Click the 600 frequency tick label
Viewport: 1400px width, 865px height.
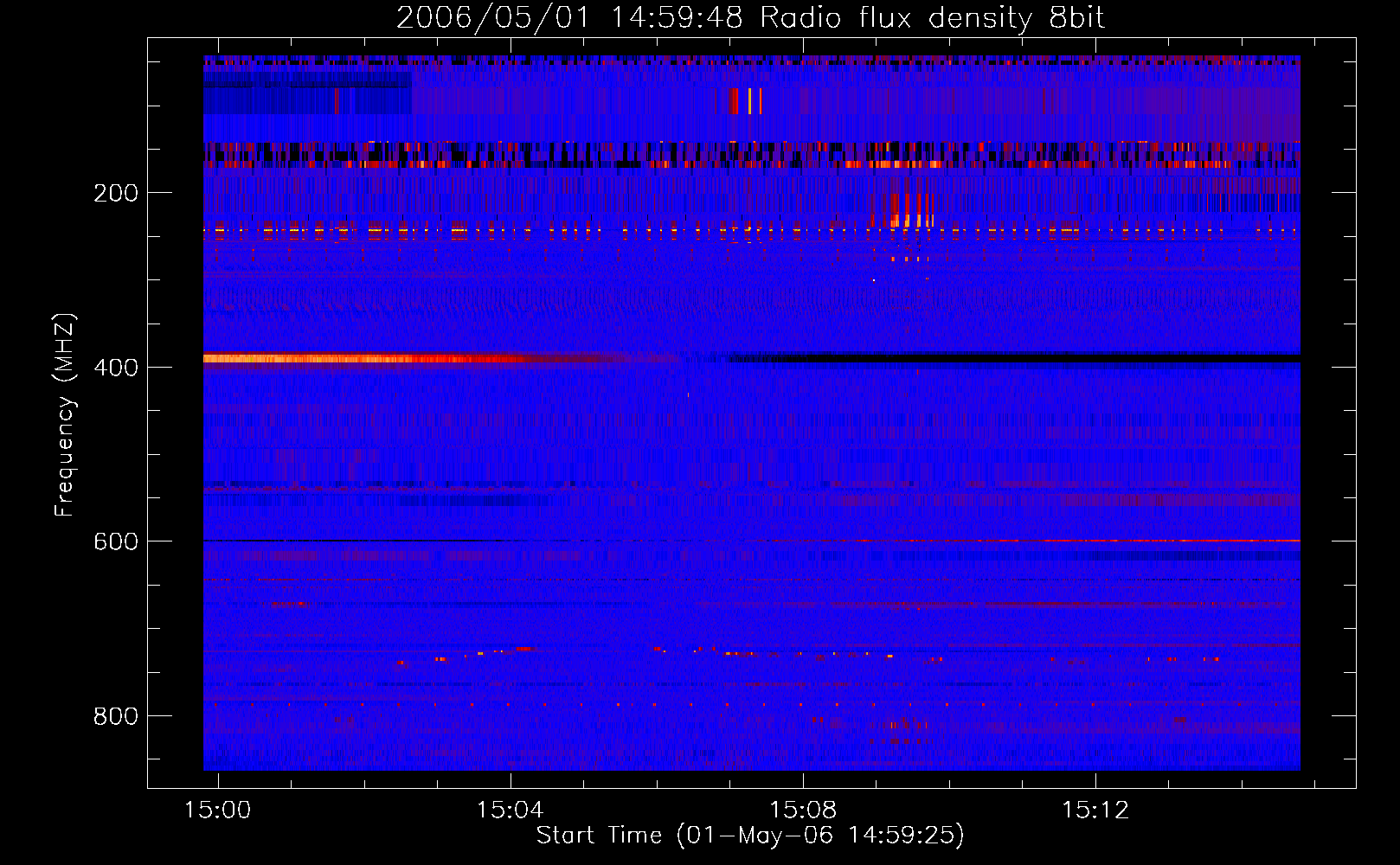[x=116, y=541]
